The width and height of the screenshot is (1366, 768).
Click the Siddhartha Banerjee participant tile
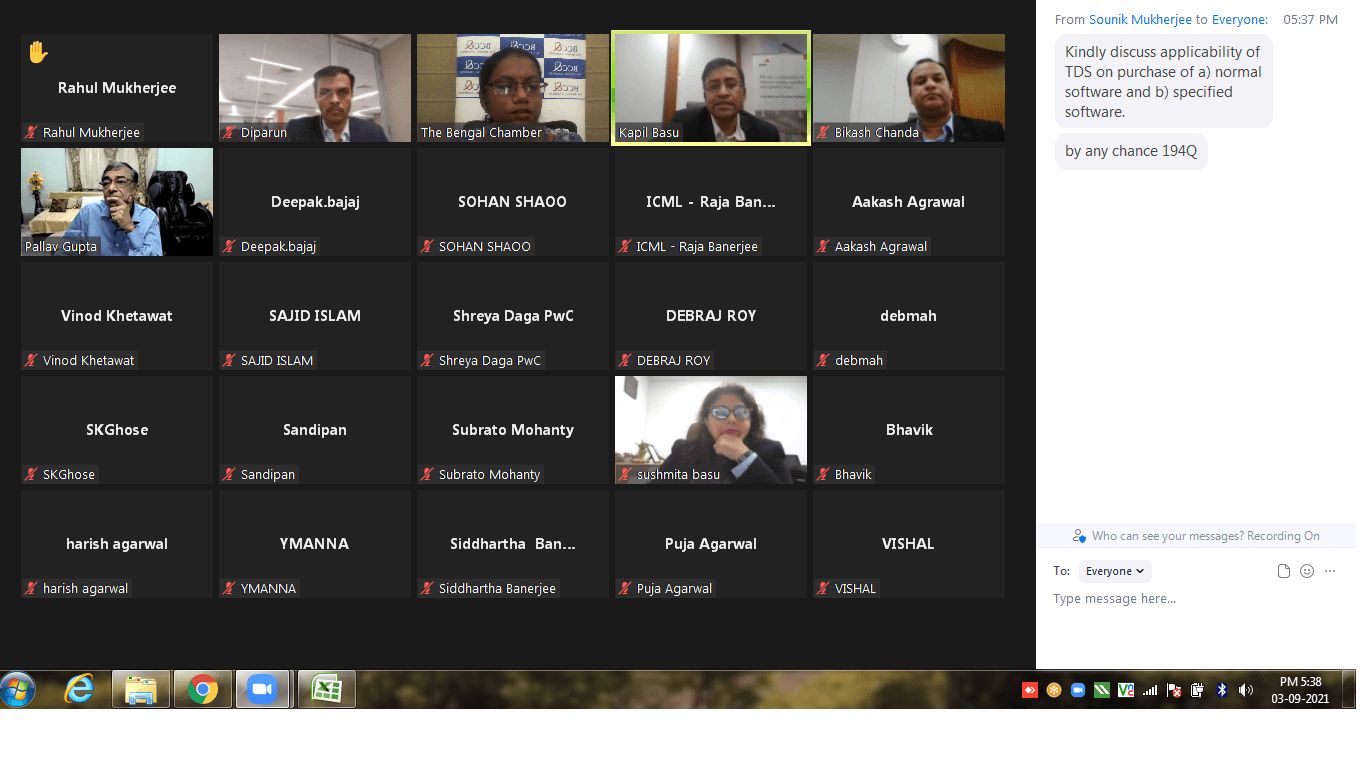[513, 544]
